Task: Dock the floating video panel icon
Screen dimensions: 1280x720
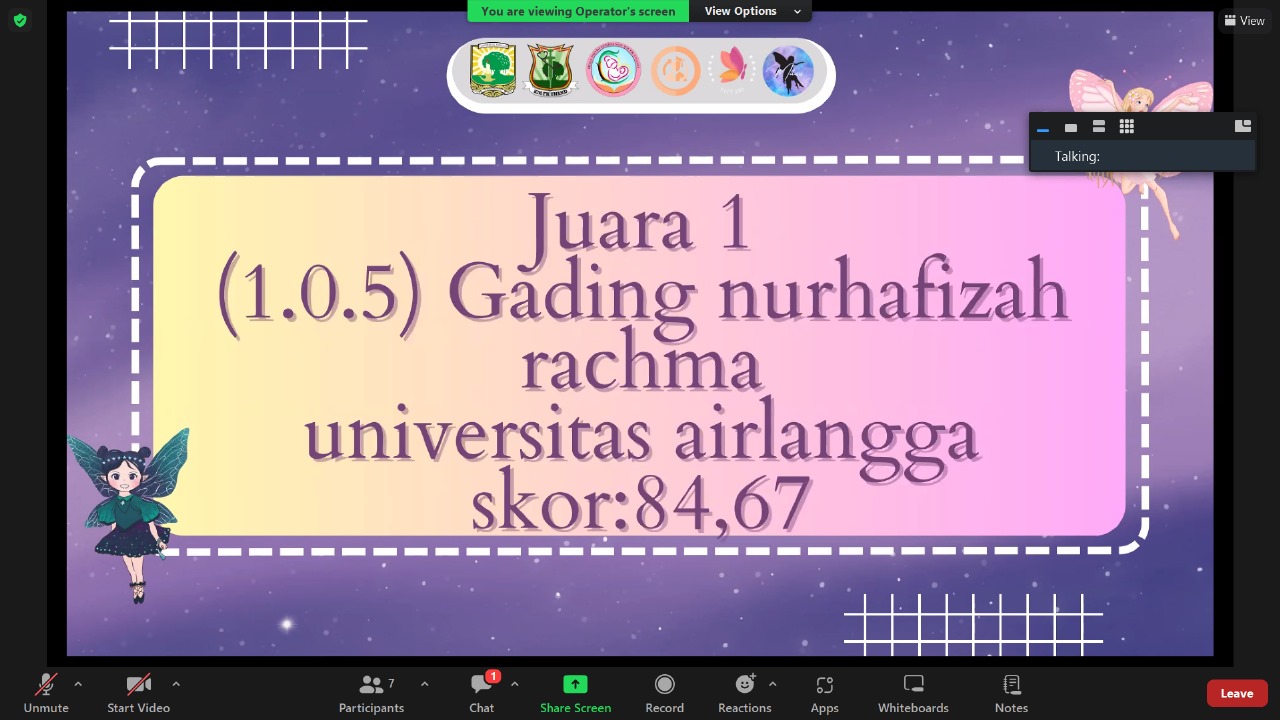Action: (x=1243, y=126)
